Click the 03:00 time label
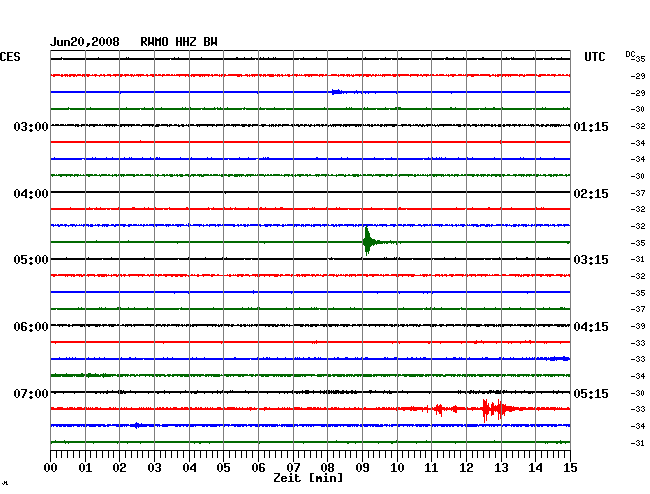650x494 pixels. tap(31, 126)
